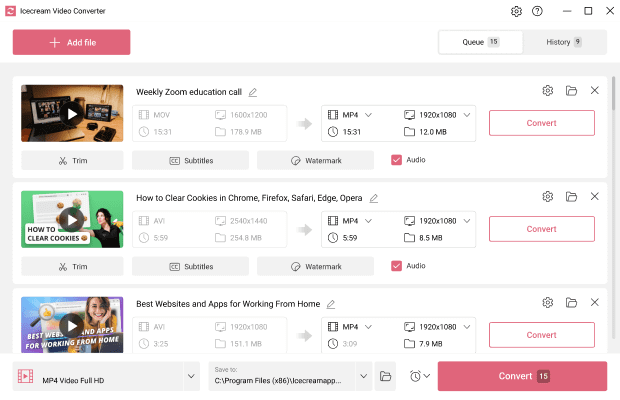The image size is (620, 400).
Task: Rename the How to Clear Cookies video
Action: click(374, 198)
